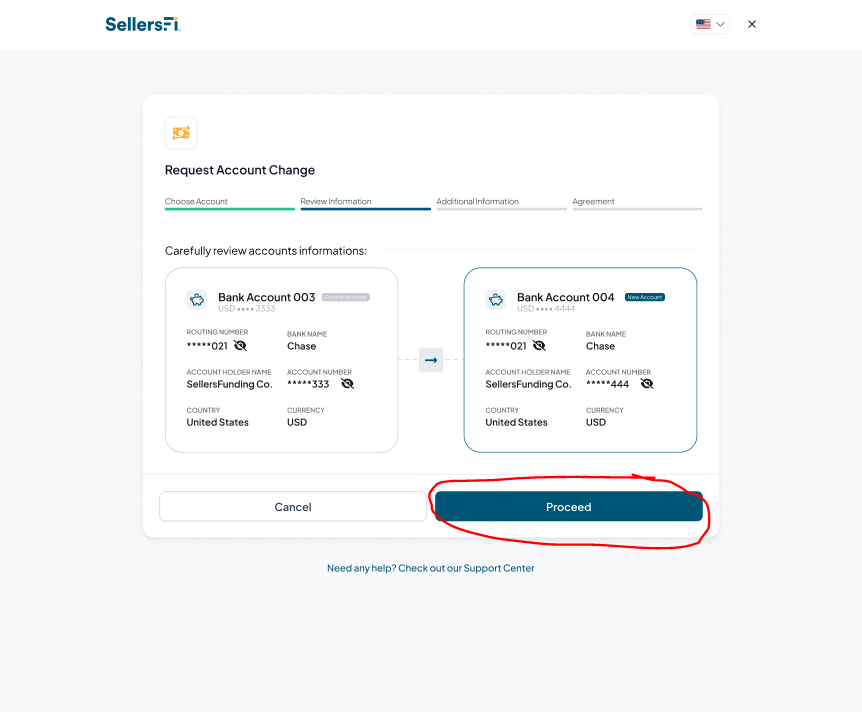Click the US flag icon

703,24
